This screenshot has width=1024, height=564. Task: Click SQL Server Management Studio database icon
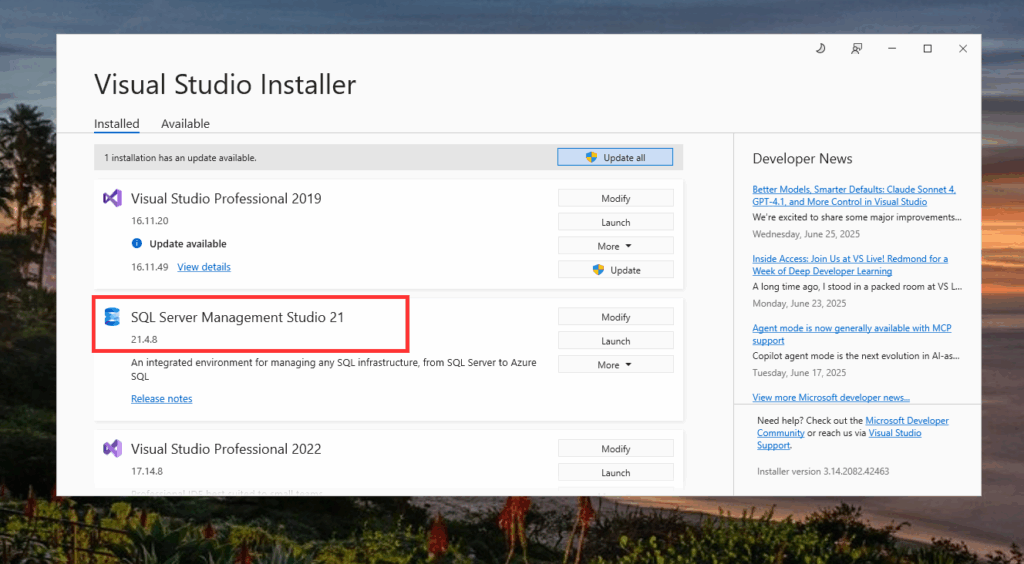112,317
